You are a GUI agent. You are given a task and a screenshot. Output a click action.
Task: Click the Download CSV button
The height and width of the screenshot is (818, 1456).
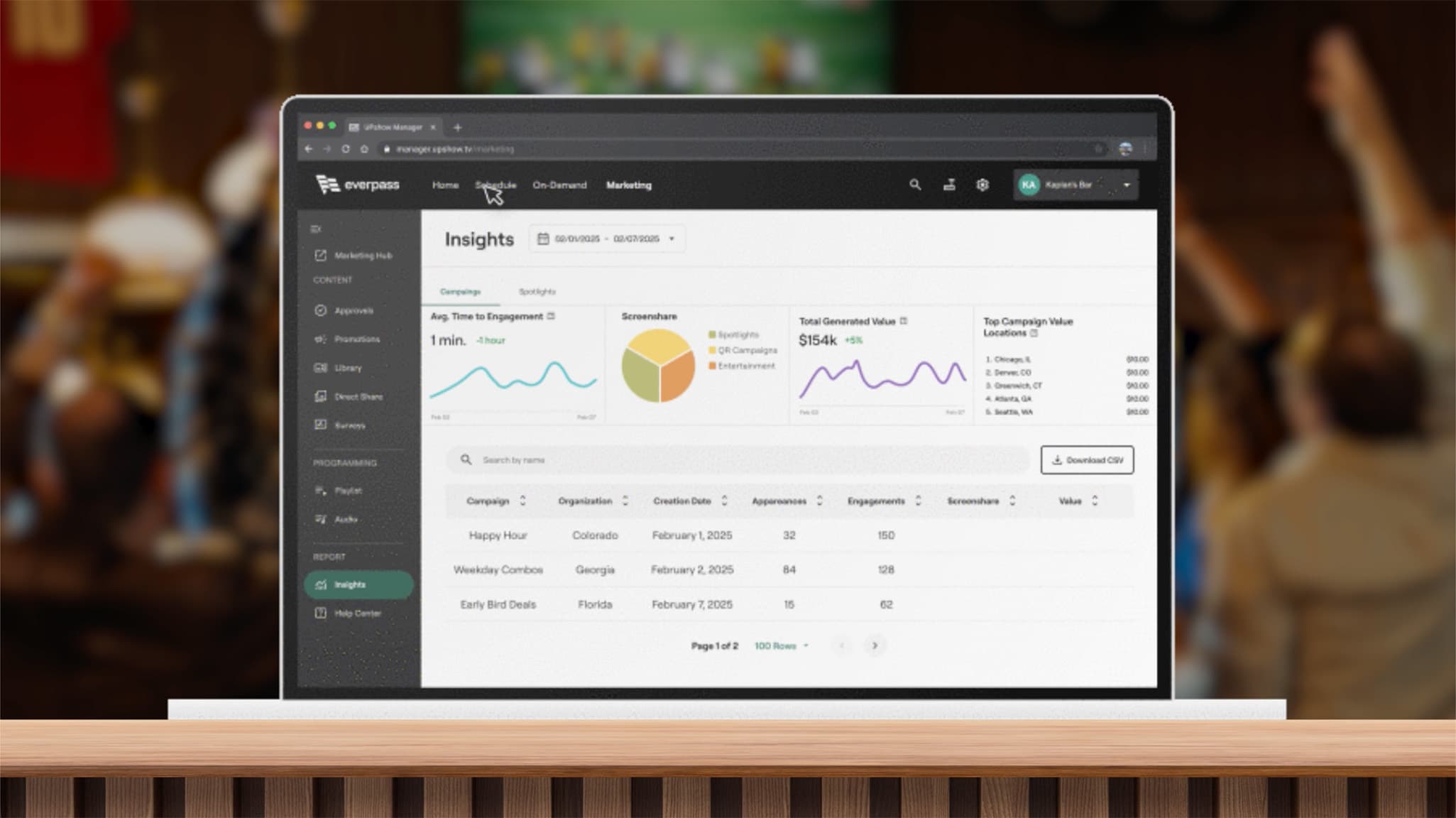tap(1087, 460)
